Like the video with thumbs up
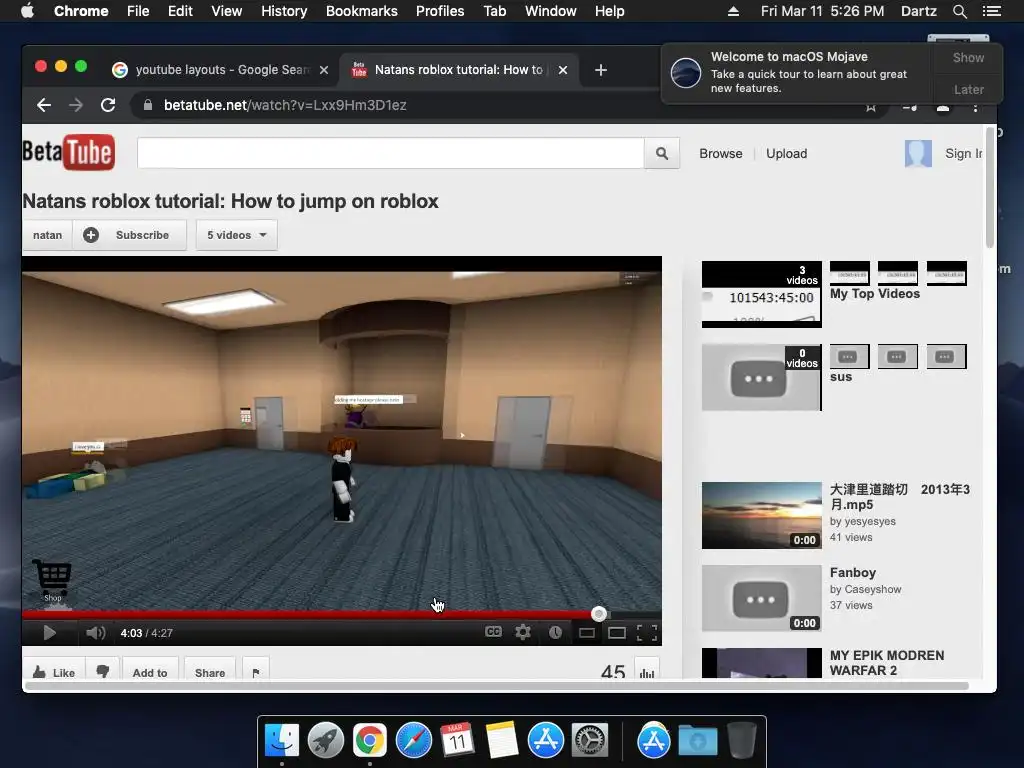 click(54, 671)
